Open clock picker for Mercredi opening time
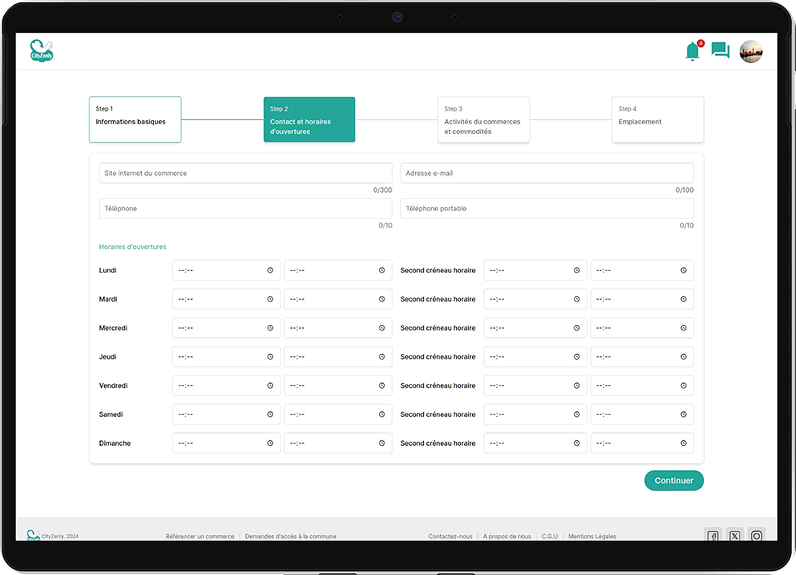 (270, 328)
